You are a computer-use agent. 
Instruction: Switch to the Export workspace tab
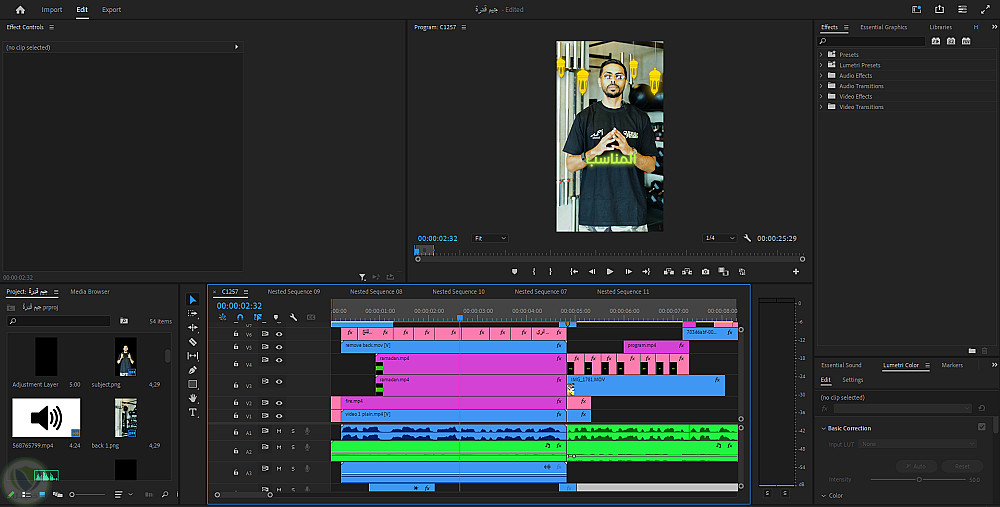pyautogui.click(x=111, y=10)
